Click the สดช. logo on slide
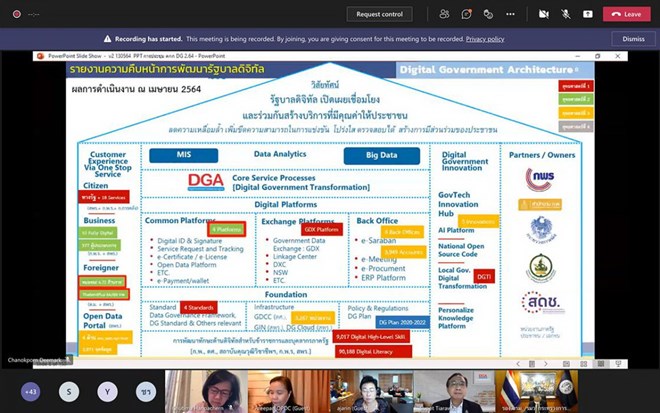 click(x=541, y=302)
